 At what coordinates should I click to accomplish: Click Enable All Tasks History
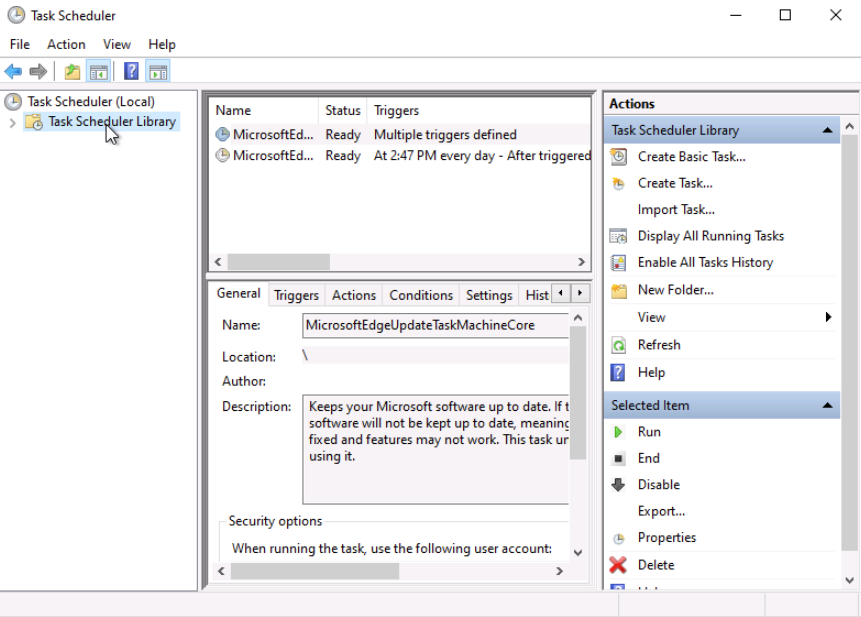click(x=705, y=262)
